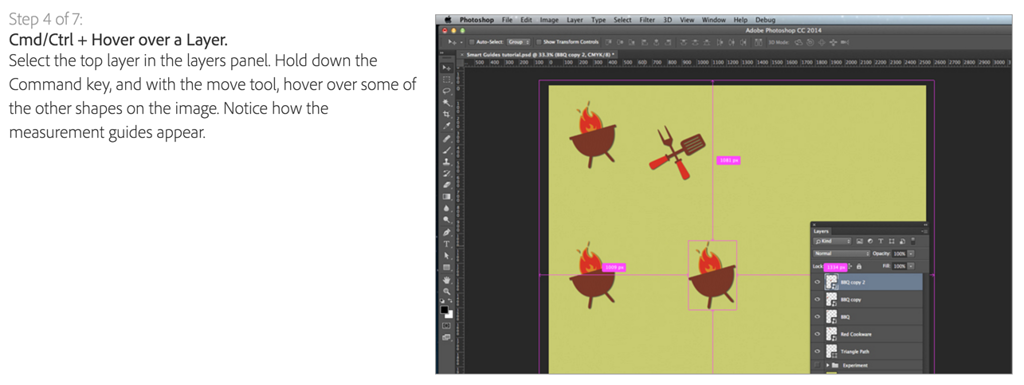Open the Auto-Select Group dropdown
The height and width of the screenshot is (385, 1024).
519,42
